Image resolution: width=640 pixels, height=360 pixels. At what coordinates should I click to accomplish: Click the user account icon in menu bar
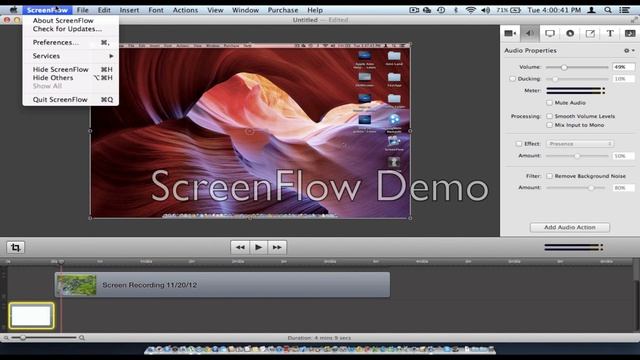point(591,10)
